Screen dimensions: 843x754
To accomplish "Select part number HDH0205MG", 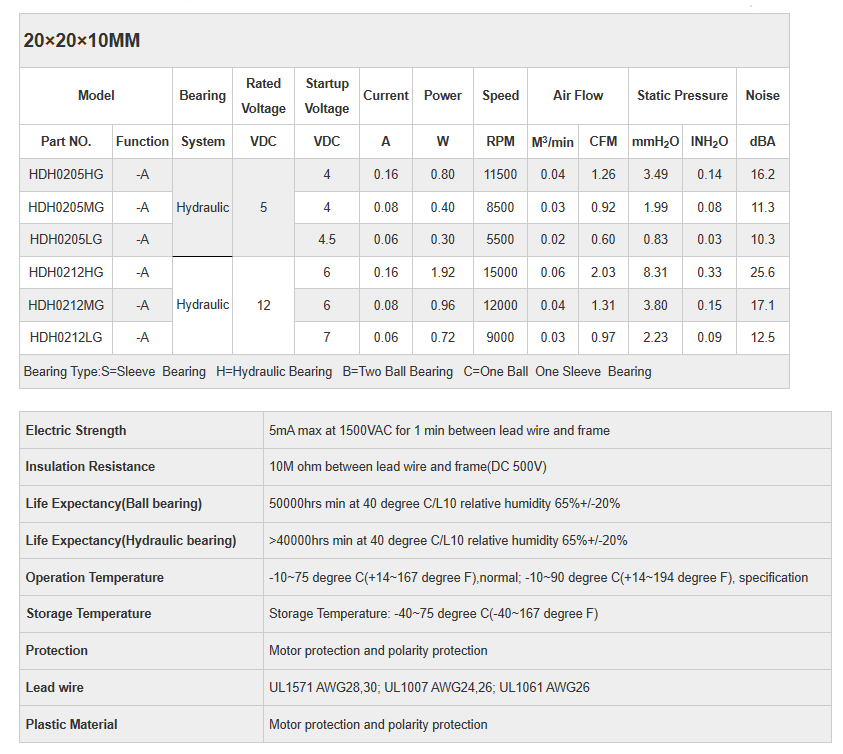I will click(x=66, y=208).
